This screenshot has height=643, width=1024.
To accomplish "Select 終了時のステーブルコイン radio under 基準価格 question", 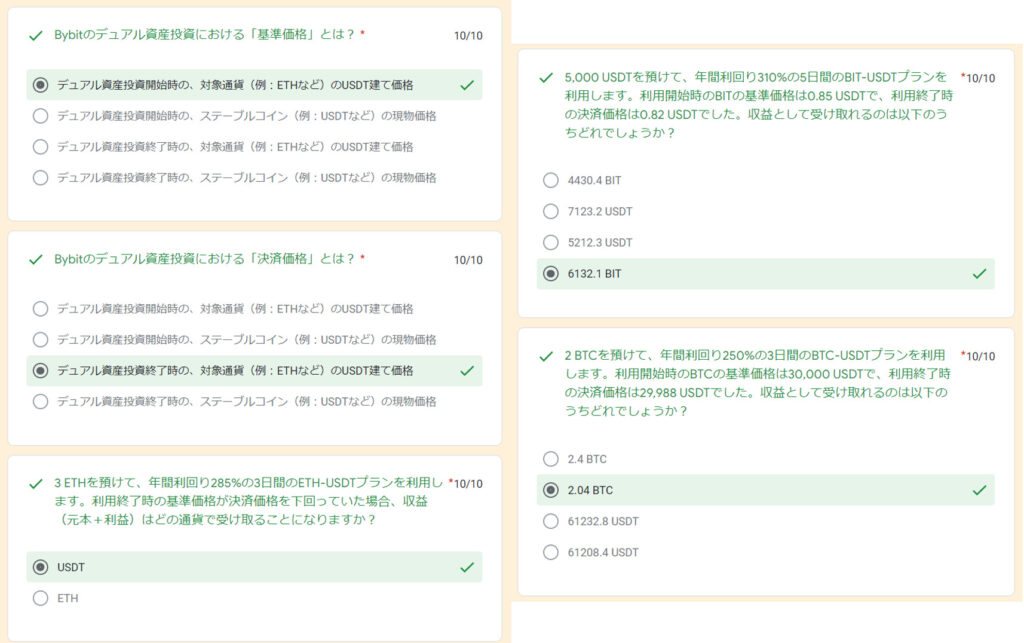I will (x=40, y=178).
